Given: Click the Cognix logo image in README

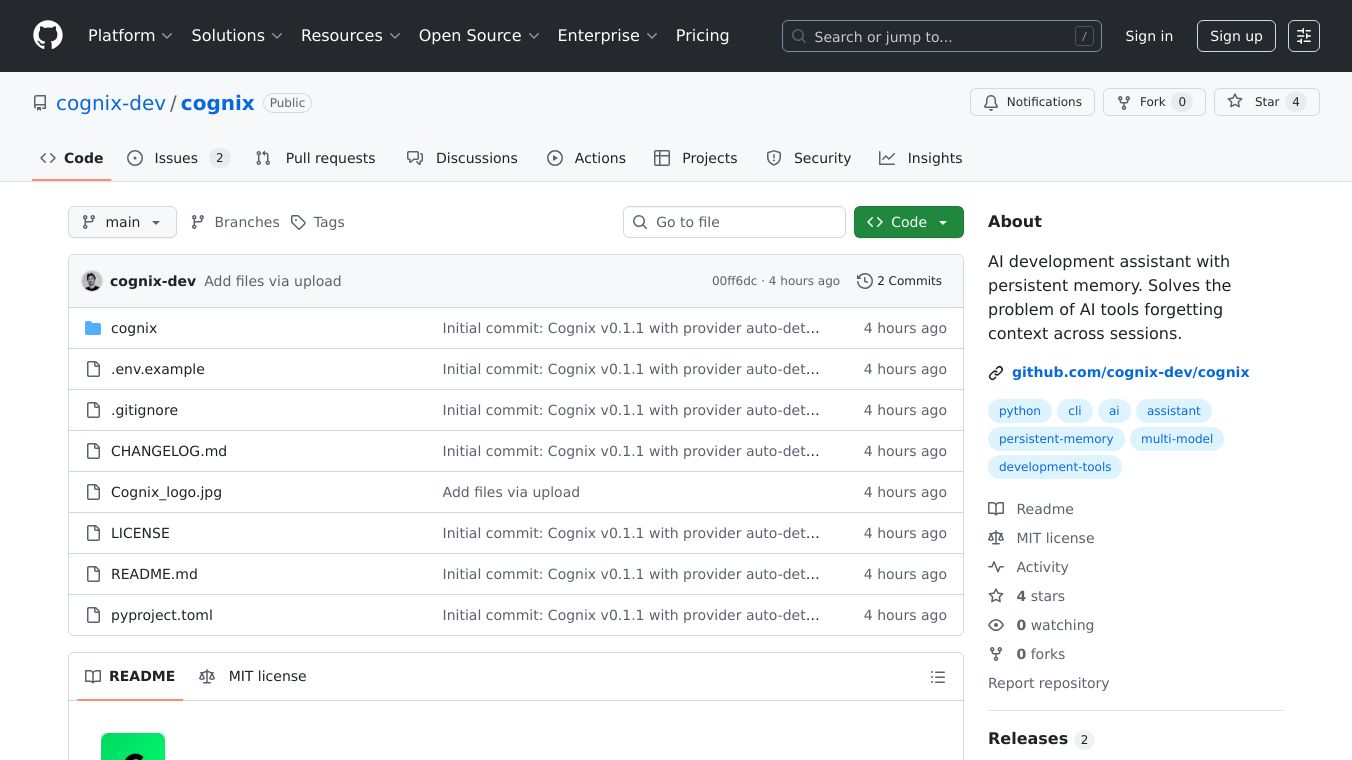Looking at the screenshot, I should [133, 746].
